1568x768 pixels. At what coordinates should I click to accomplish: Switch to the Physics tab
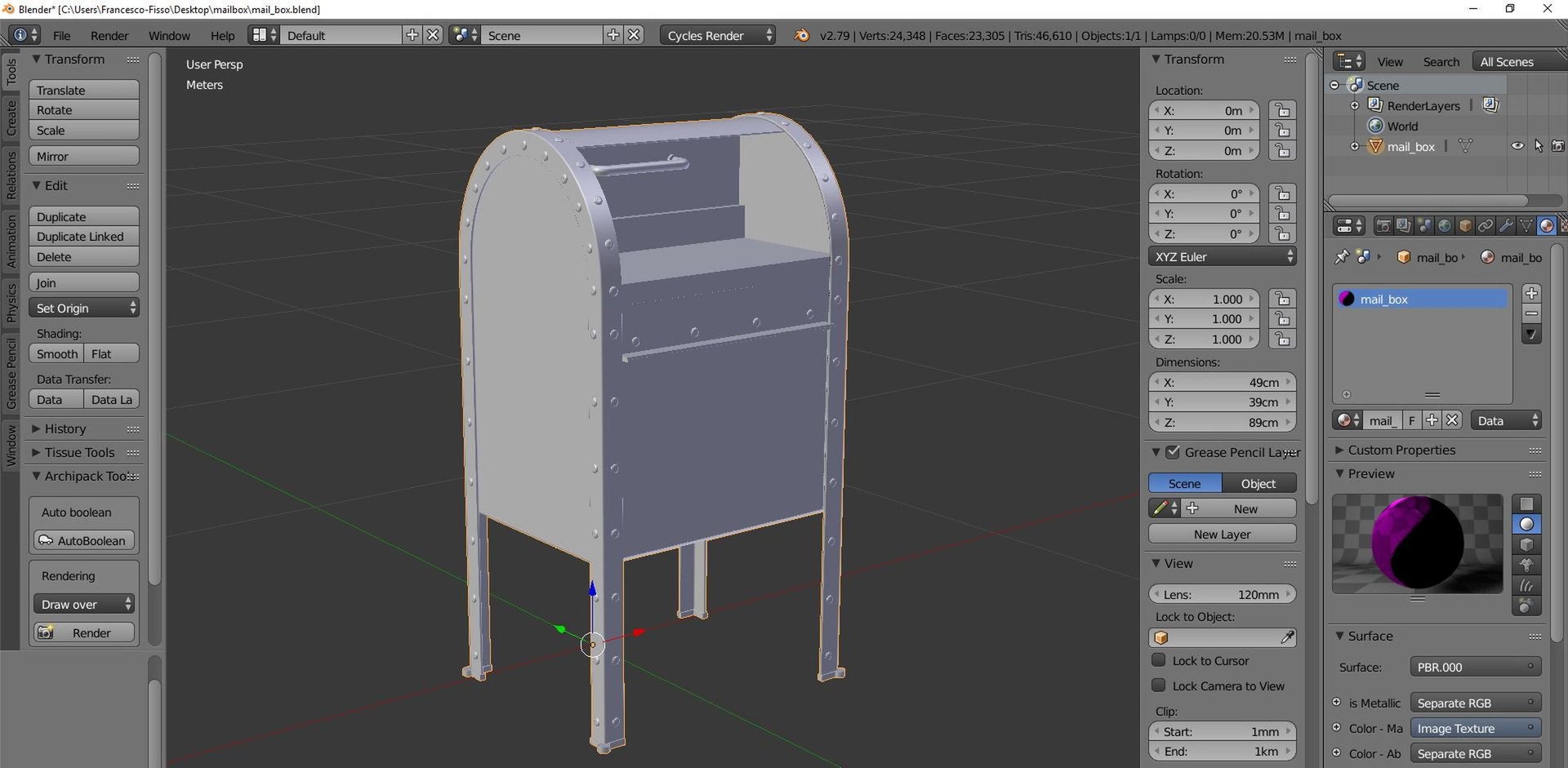(11, 303)
